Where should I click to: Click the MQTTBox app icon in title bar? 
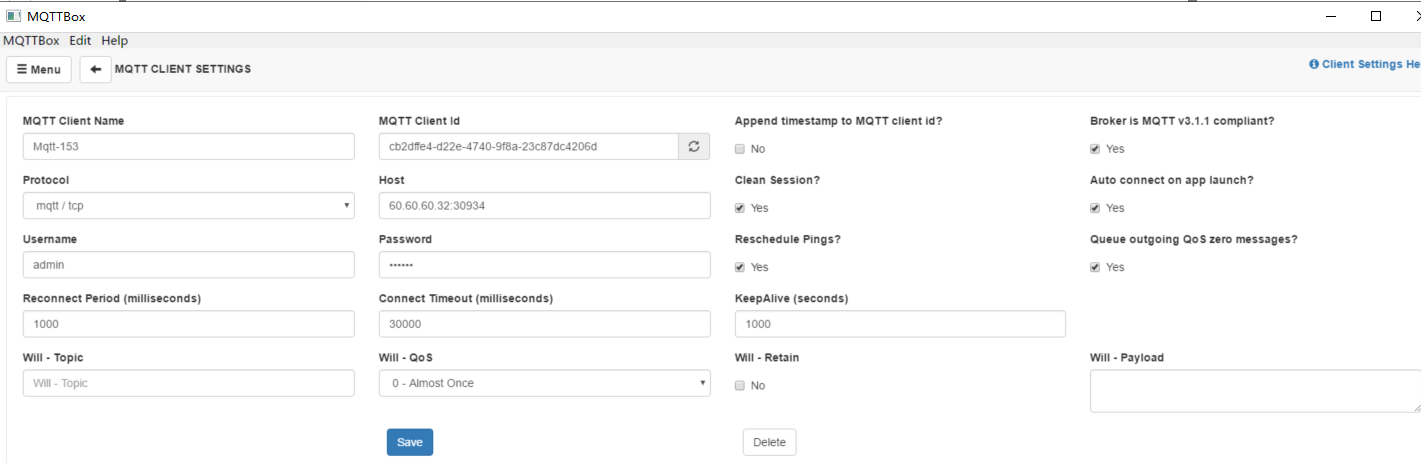pos(13,16)
